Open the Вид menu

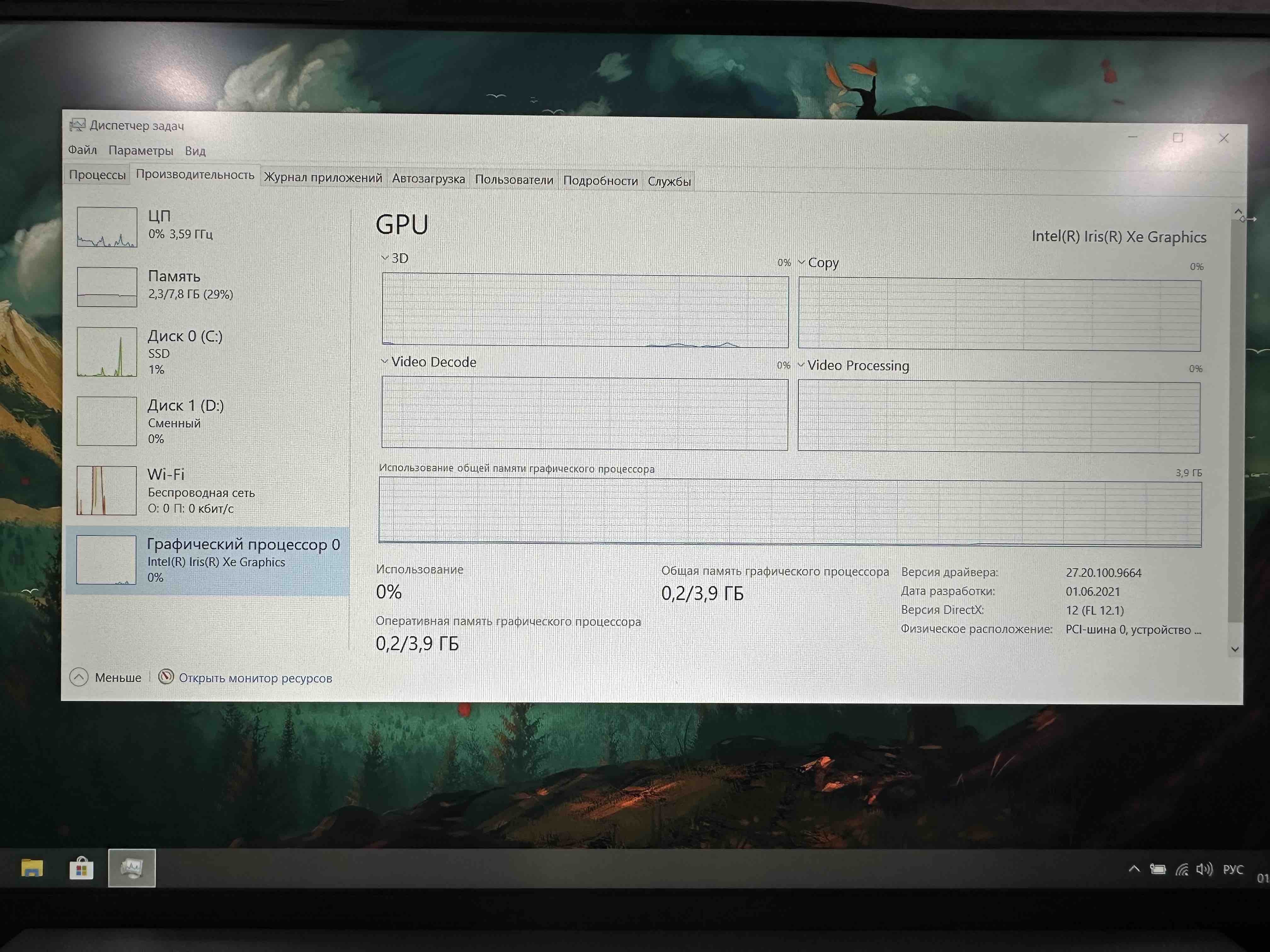coord(195,151)
